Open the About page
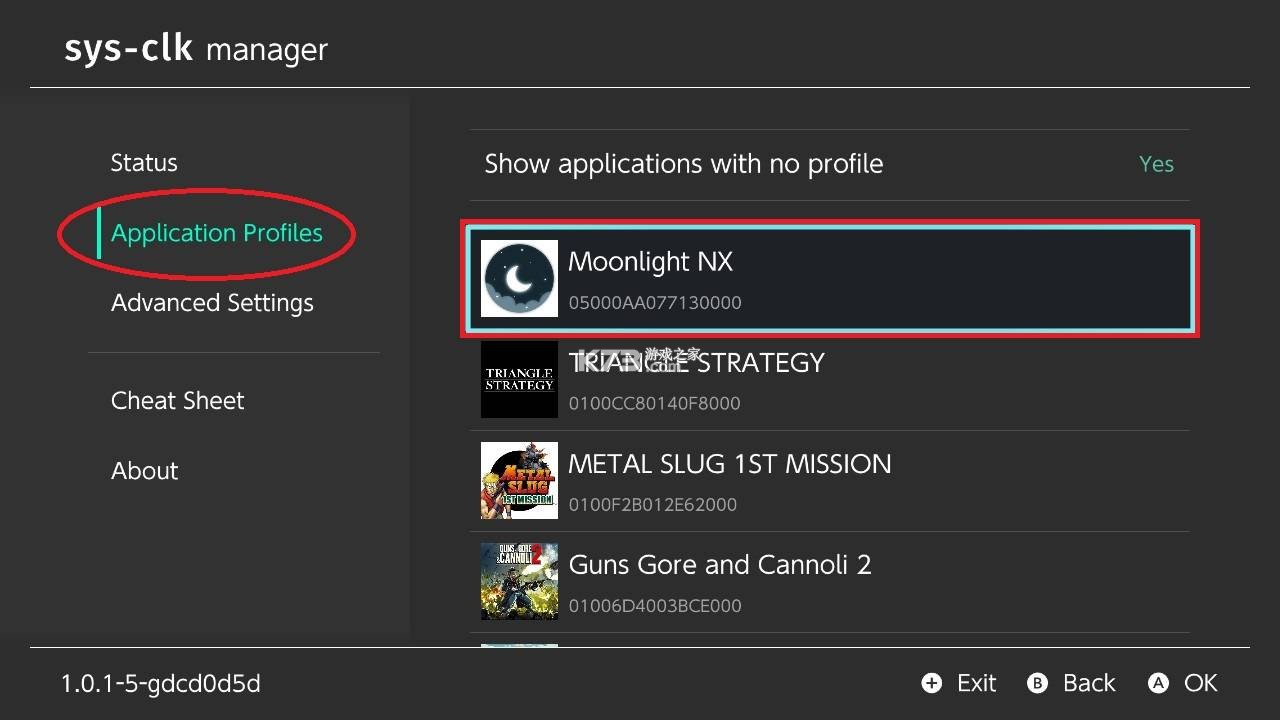 click(x=144, y=470)
